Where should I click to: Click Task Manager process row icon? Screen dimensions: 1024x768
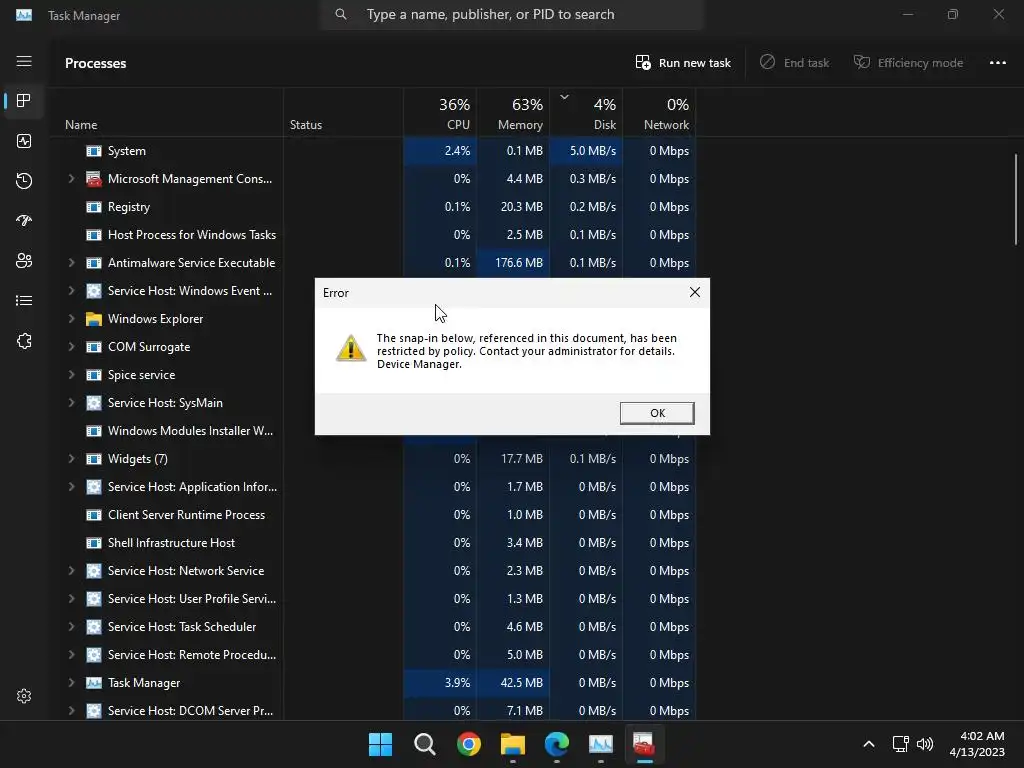click(x=94, y=682)
